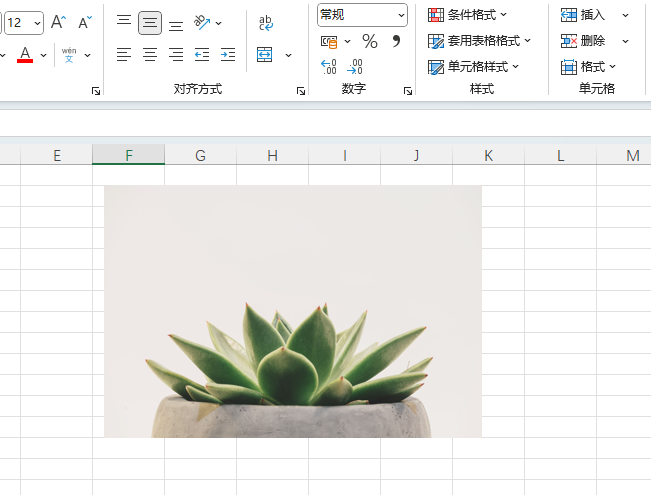Toggle wrap text

point(266,23)
